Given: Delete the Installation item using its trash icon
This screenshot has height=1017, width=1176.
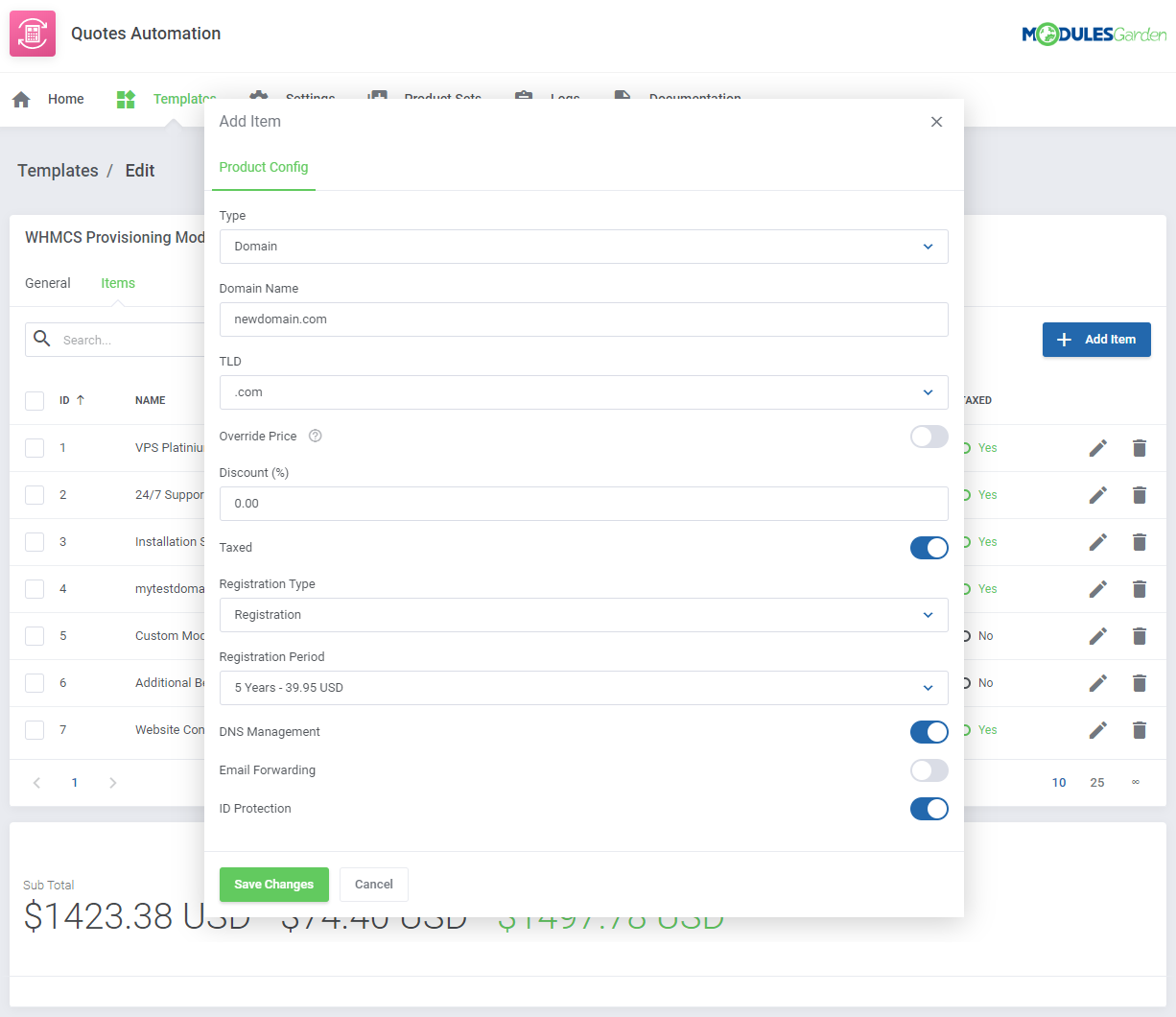Looking at the screenshot, I should tap(1139, 541).
